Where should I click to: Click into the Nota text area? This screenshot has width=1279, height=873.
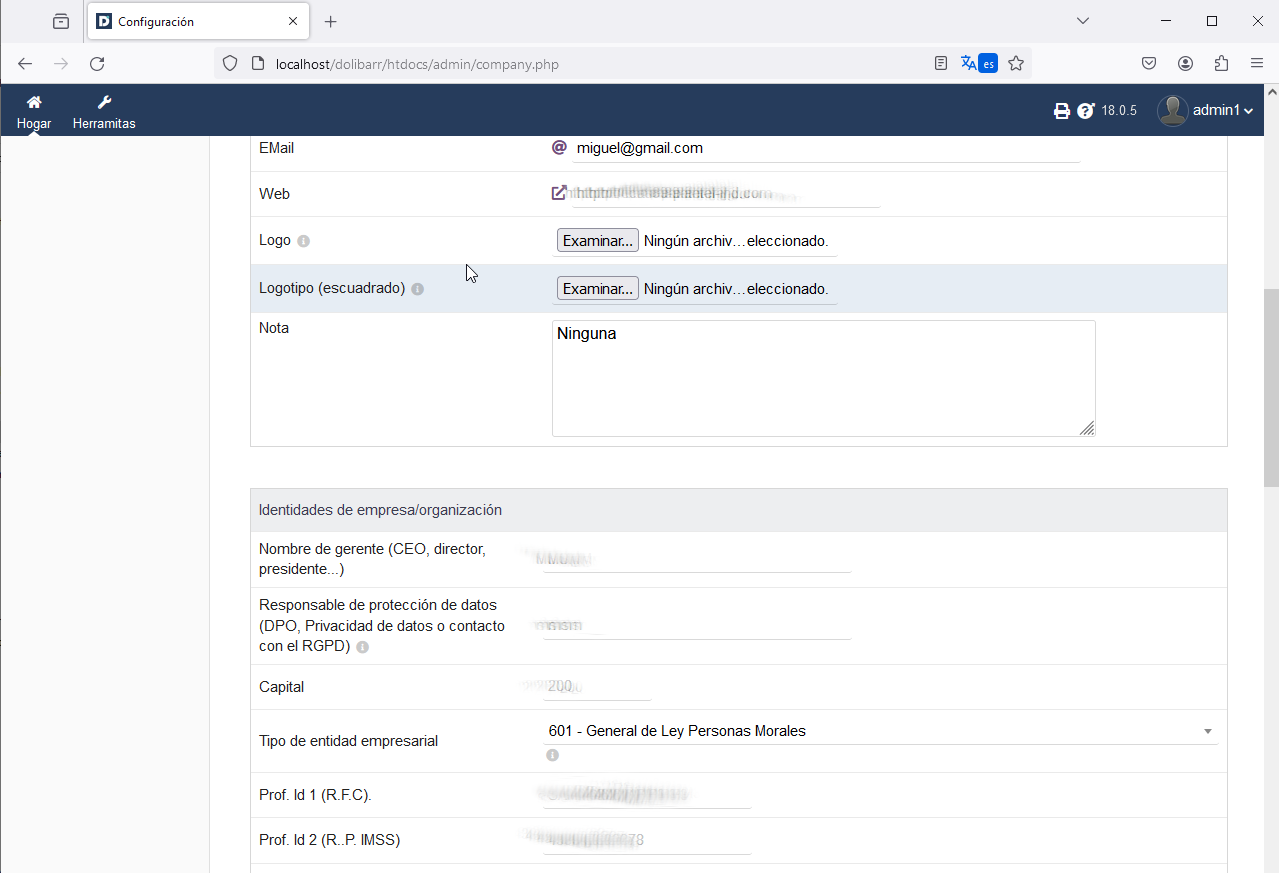(x=823, y=378)
